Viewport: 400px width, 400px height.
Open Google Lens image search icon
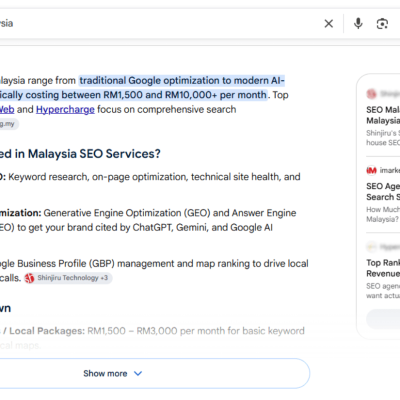382,24
